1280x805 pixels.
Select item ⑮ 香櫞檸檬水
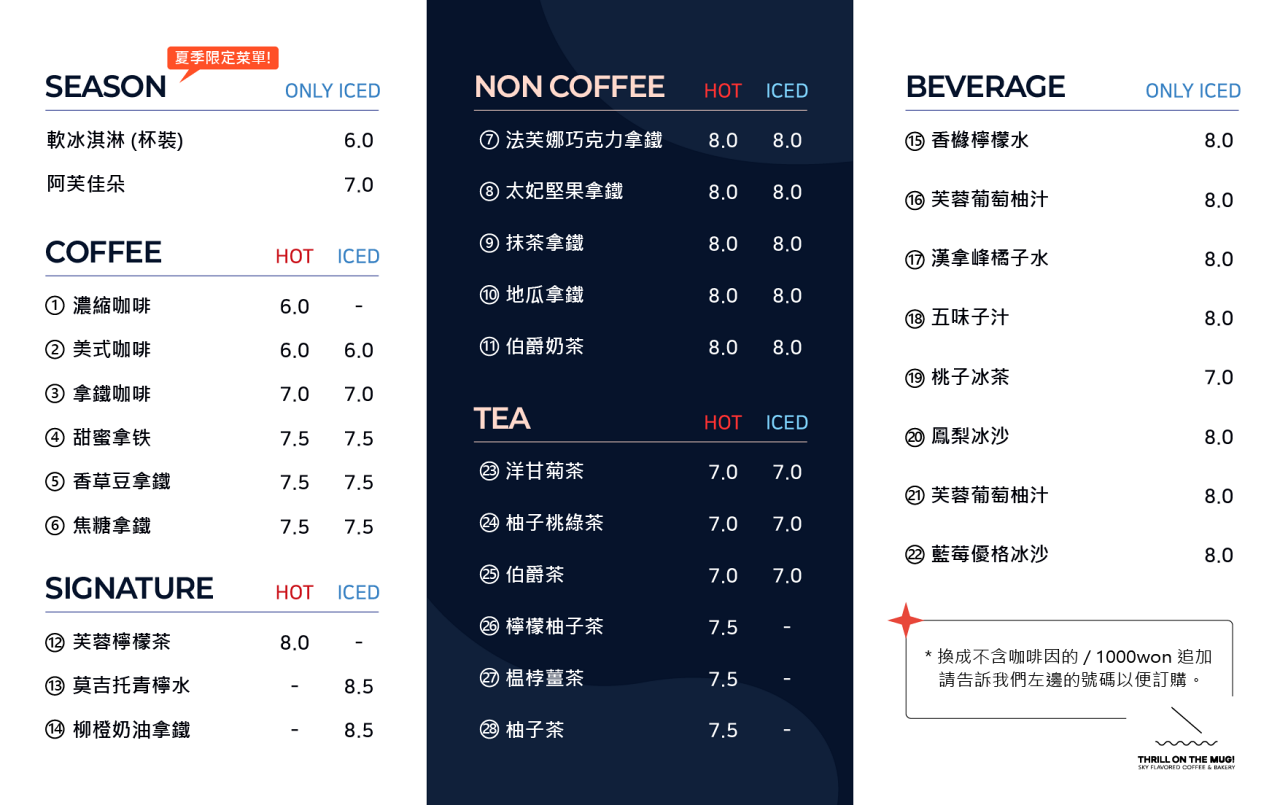pos(967,141)
